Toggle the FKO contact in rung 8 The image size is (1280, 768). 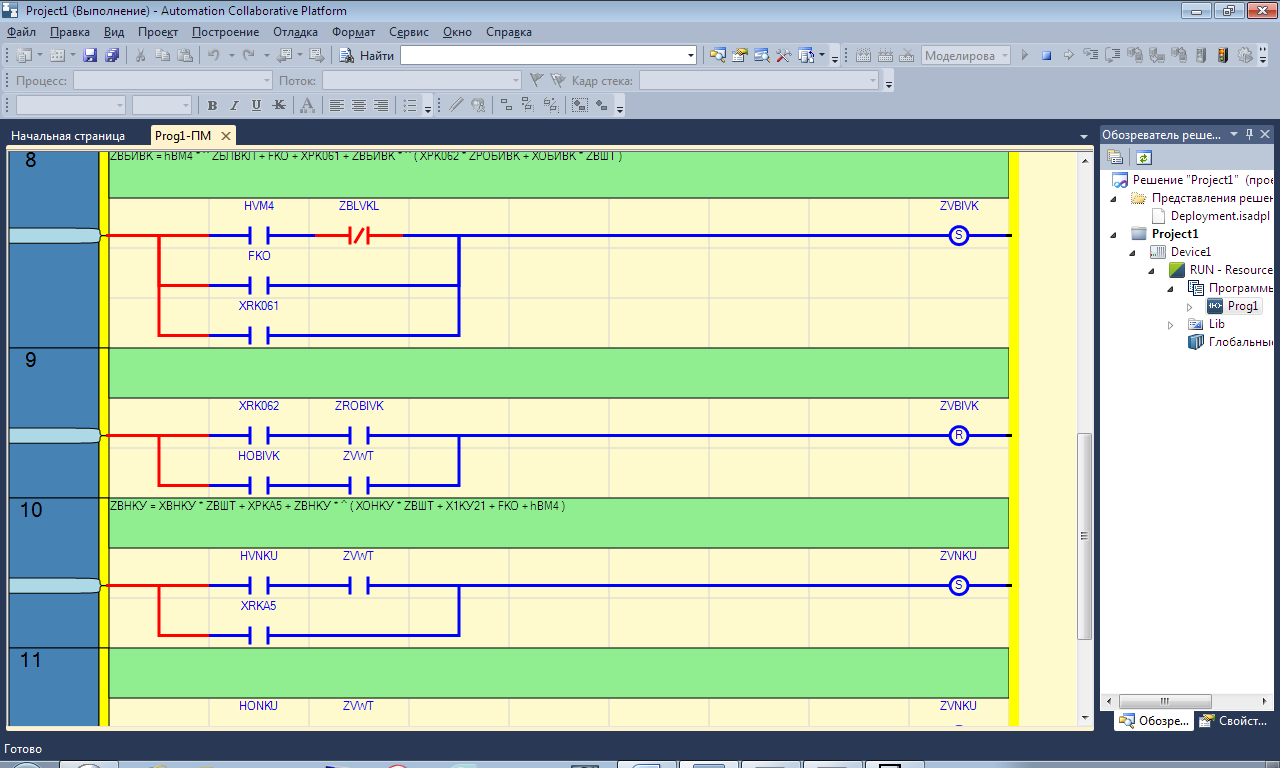point(259,286)
